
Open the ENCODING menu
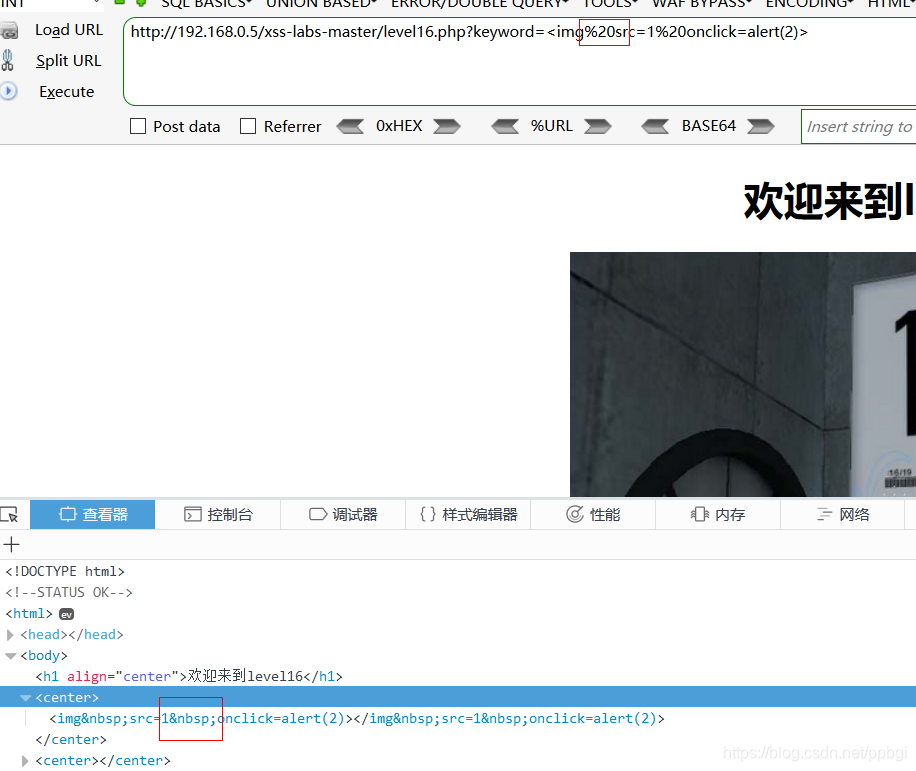click(x=809, y=4)
